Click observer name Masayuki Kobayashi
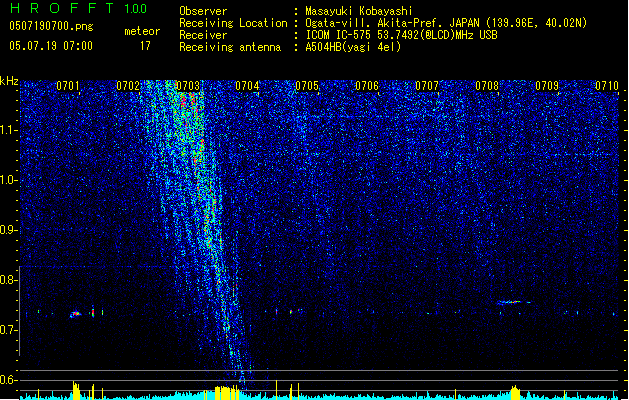 coord(359,11)
